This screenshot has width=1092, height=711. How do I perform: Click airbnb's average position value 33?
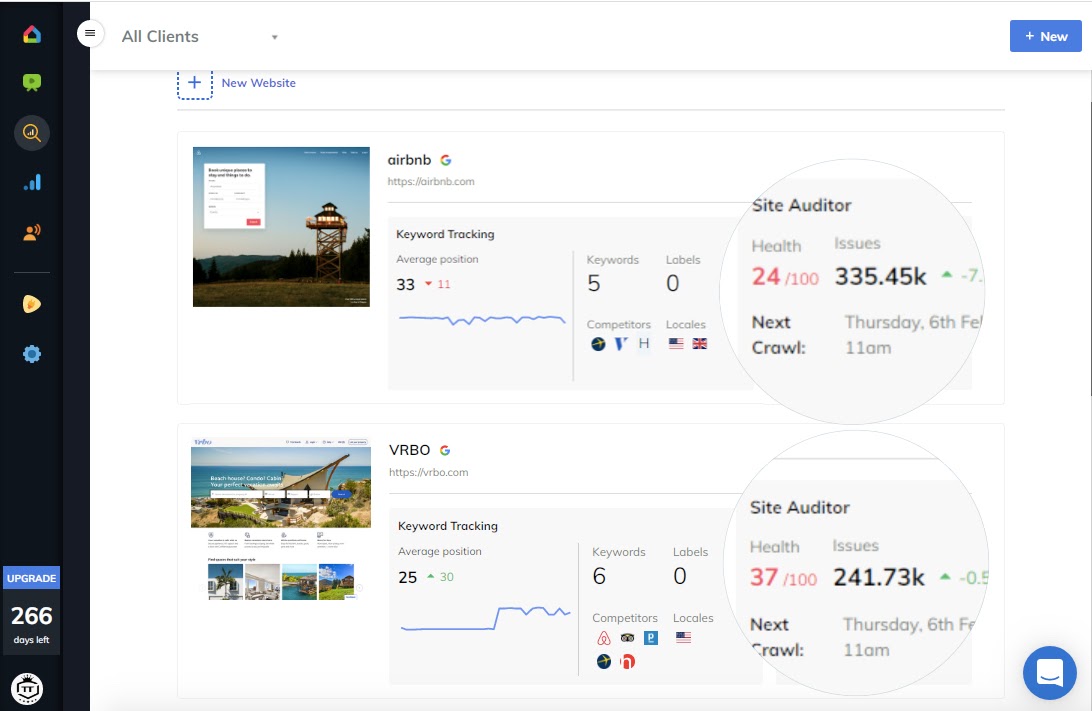click(x=405, y=285)
